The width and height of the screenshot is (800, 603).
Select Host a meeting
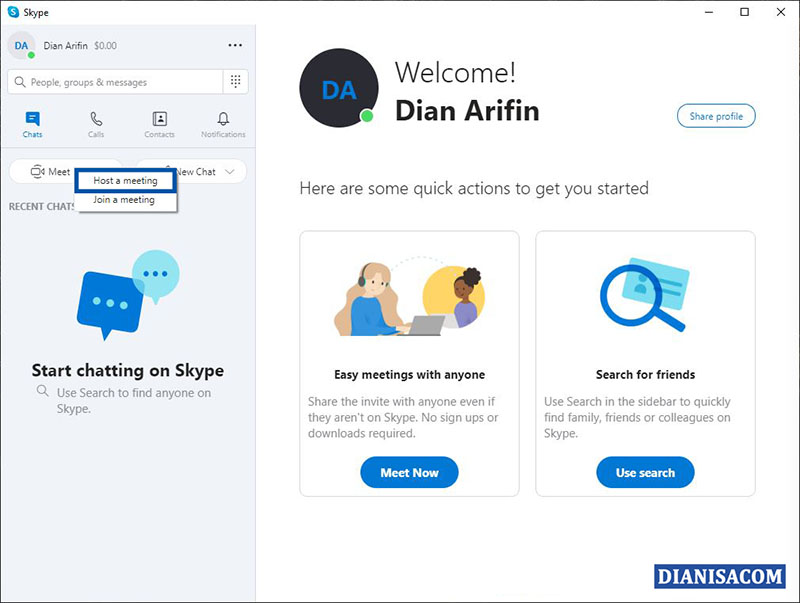tap(126, 181)
